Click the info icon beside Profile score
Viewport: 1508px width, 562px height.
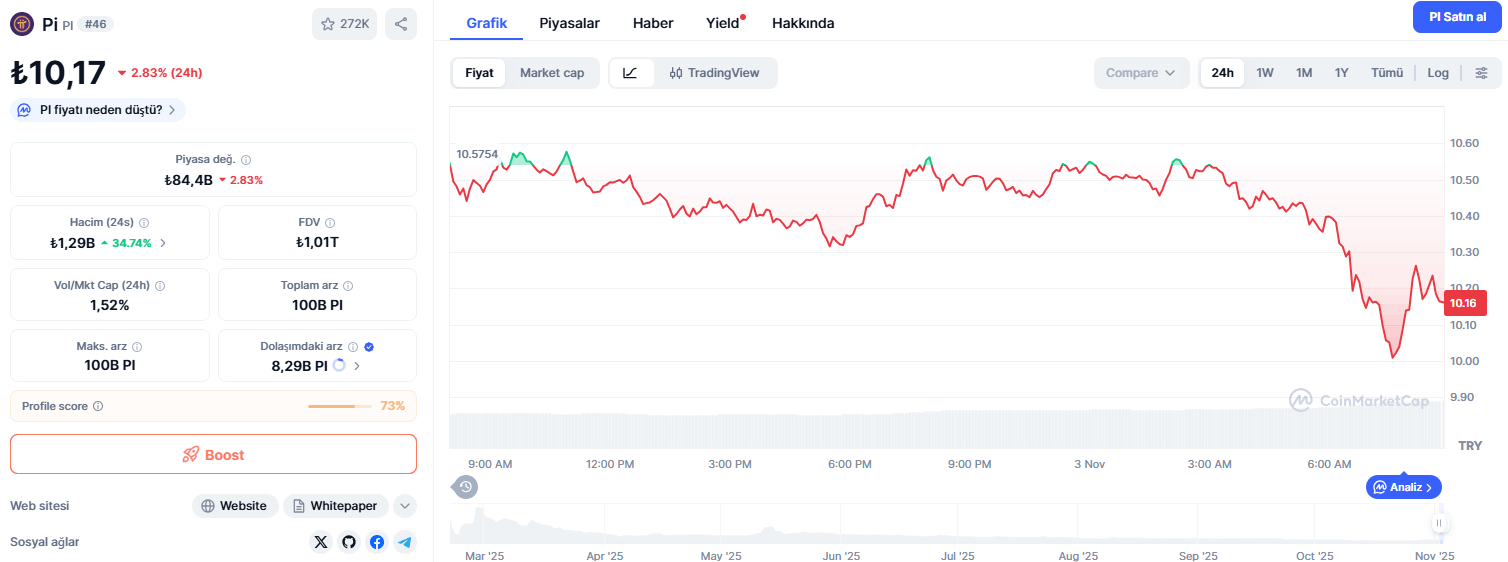tap(98, 406)
